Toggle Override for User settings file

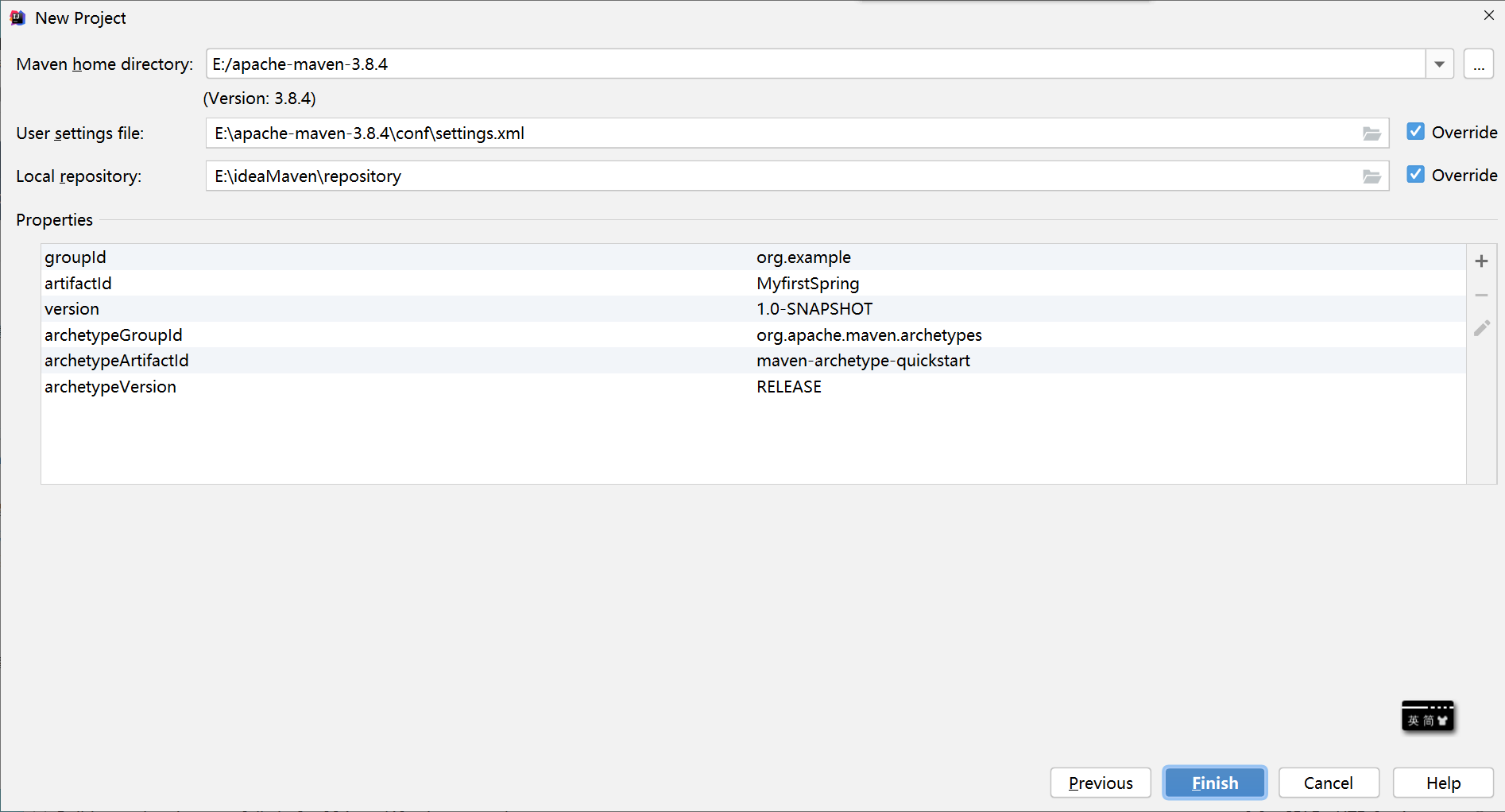point(1415,132)
